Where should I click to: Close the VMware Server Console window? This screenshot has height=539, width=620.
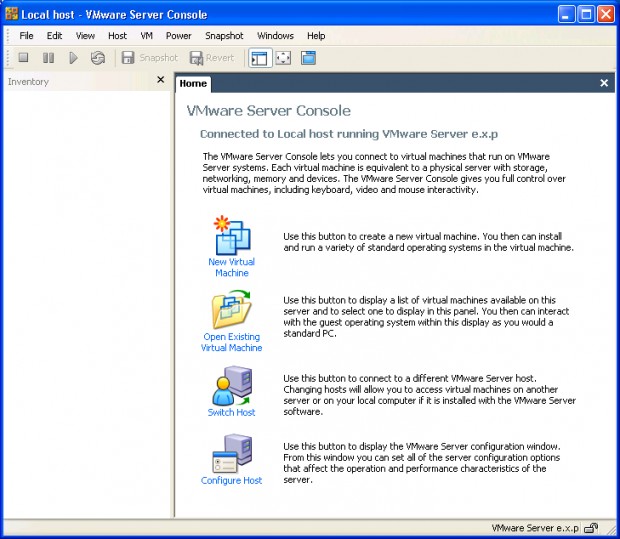[605, 15]
